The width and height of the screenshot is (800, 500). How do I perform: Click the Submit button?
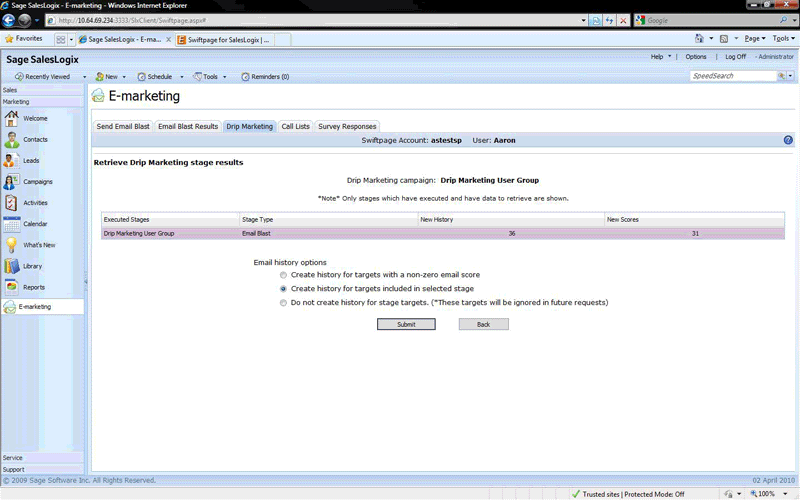[x=406, y=324]
